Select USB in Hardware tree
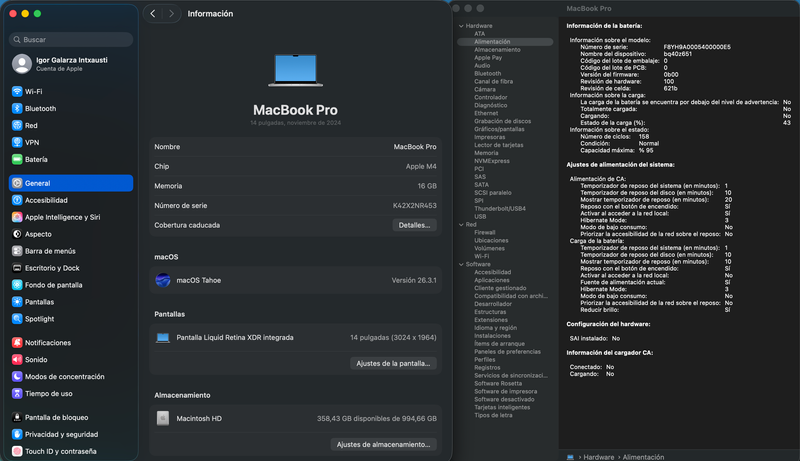Image resolution: width=800 pixels, height=461 pixels. [x=480, y=217]
